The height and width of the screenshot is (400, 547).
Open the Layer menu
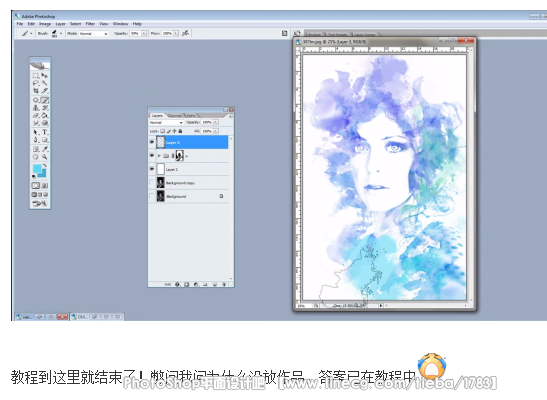coord(60,24)
